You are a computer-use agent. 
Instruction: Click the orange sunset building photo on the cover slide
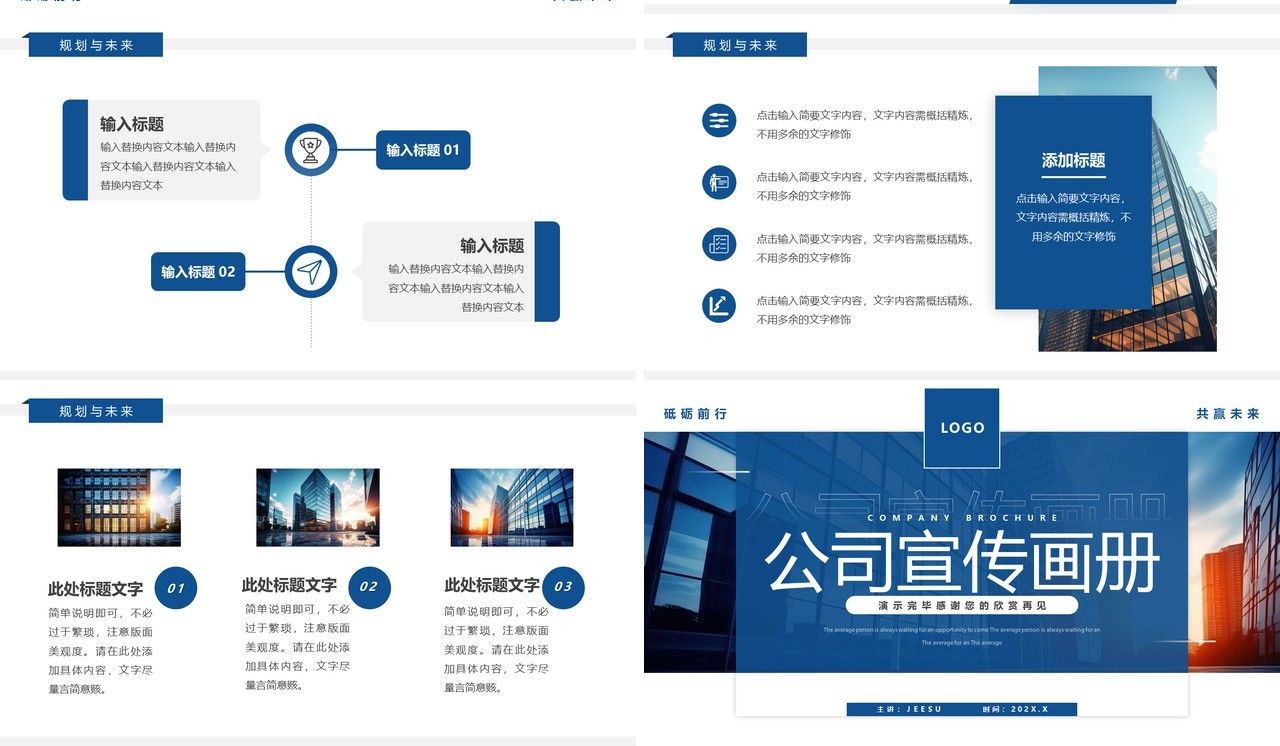[1234, 552]
